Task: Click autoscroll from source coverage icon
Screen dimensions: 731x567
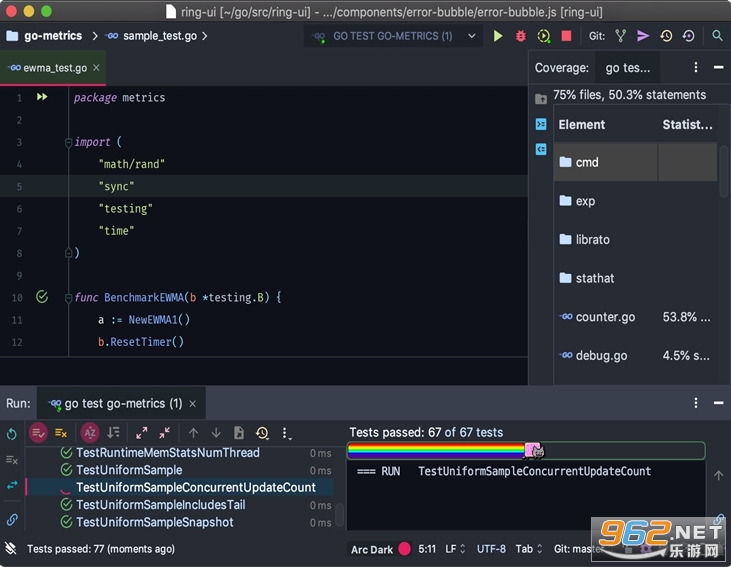Action: [x=541, y=149]
